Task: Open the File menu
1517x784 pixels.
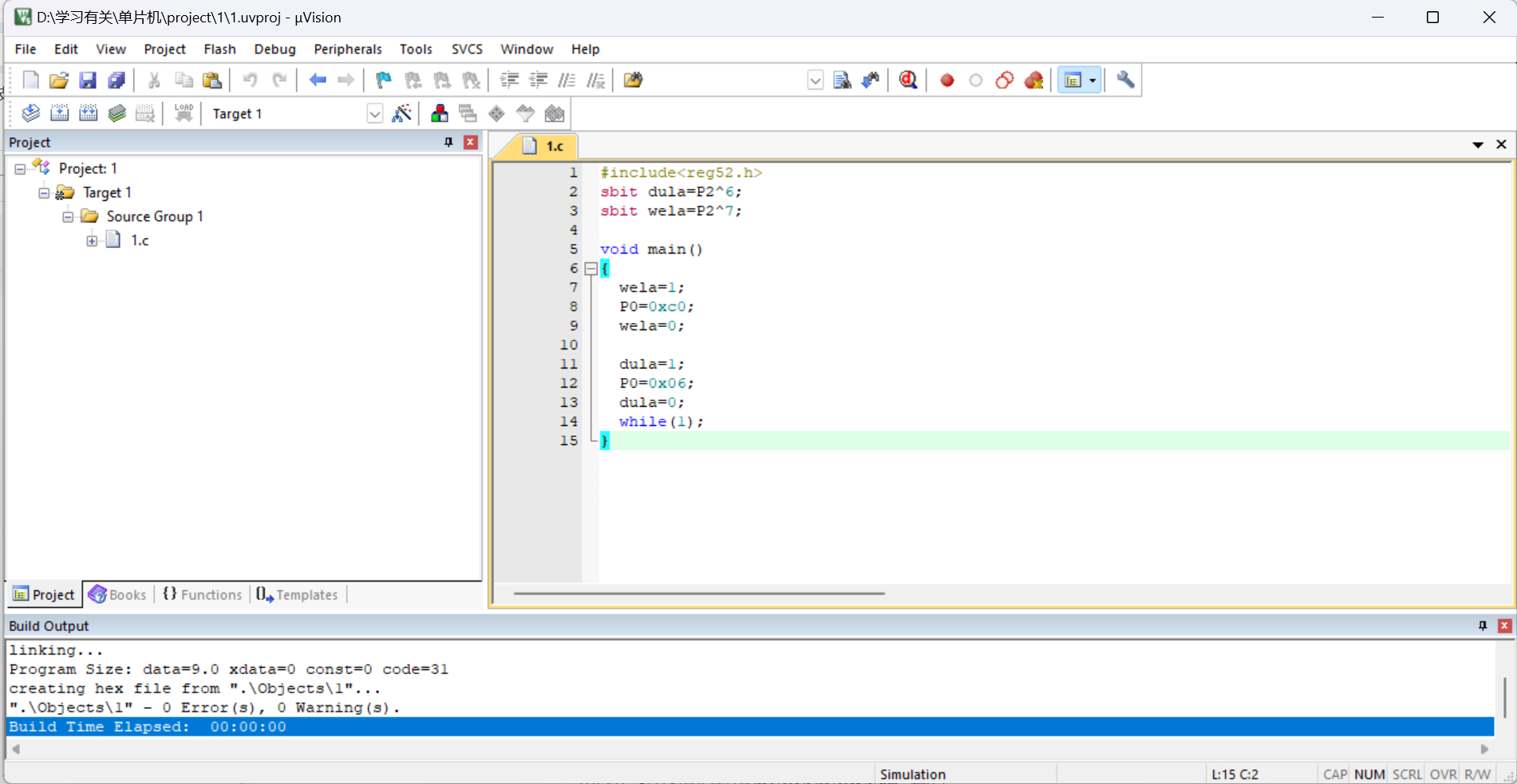Action: coord(26,49)
